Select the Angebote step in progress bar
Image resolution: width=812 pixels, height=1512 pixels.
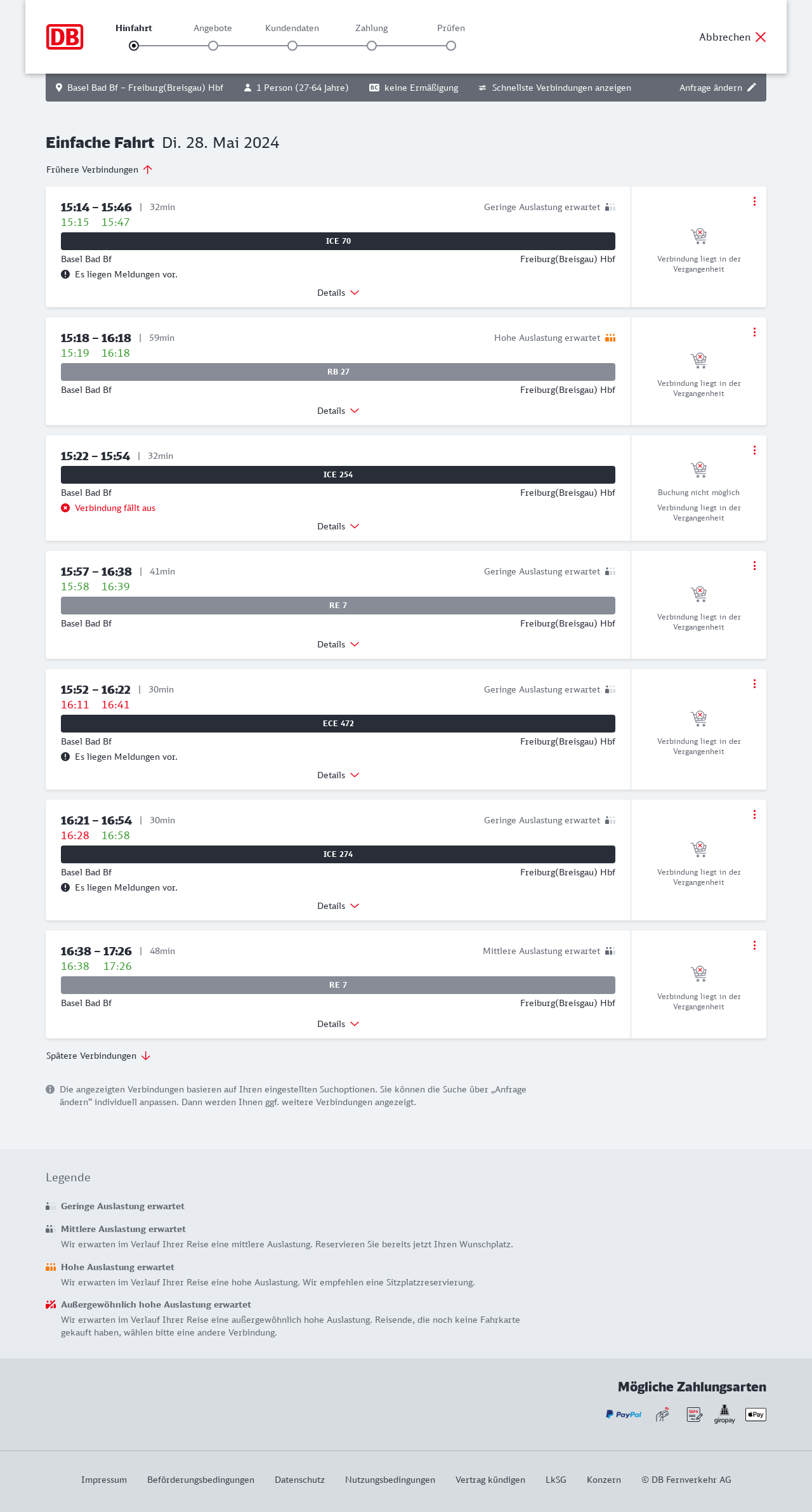[213, 45]
